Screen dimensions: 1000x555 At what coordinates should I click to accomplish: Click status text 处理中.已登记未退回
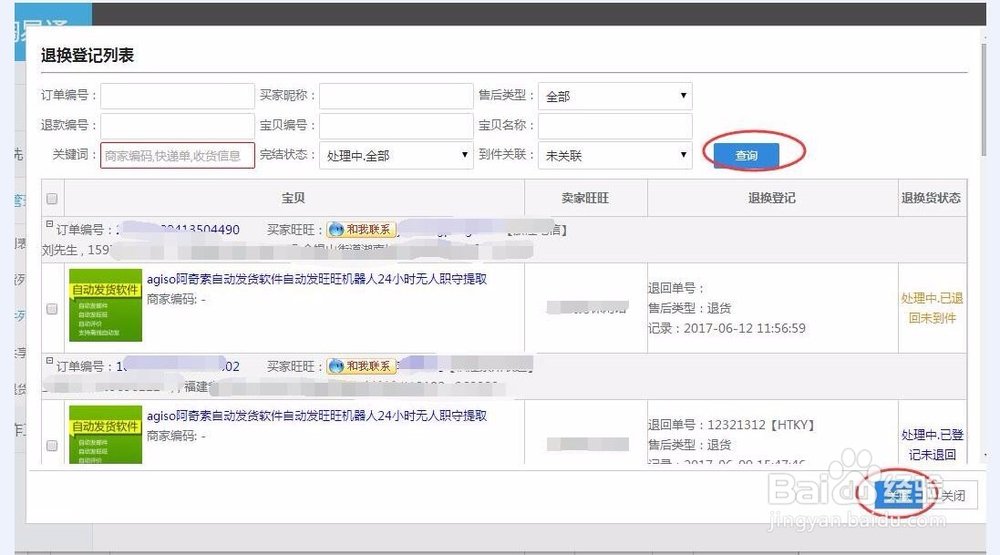932,445
